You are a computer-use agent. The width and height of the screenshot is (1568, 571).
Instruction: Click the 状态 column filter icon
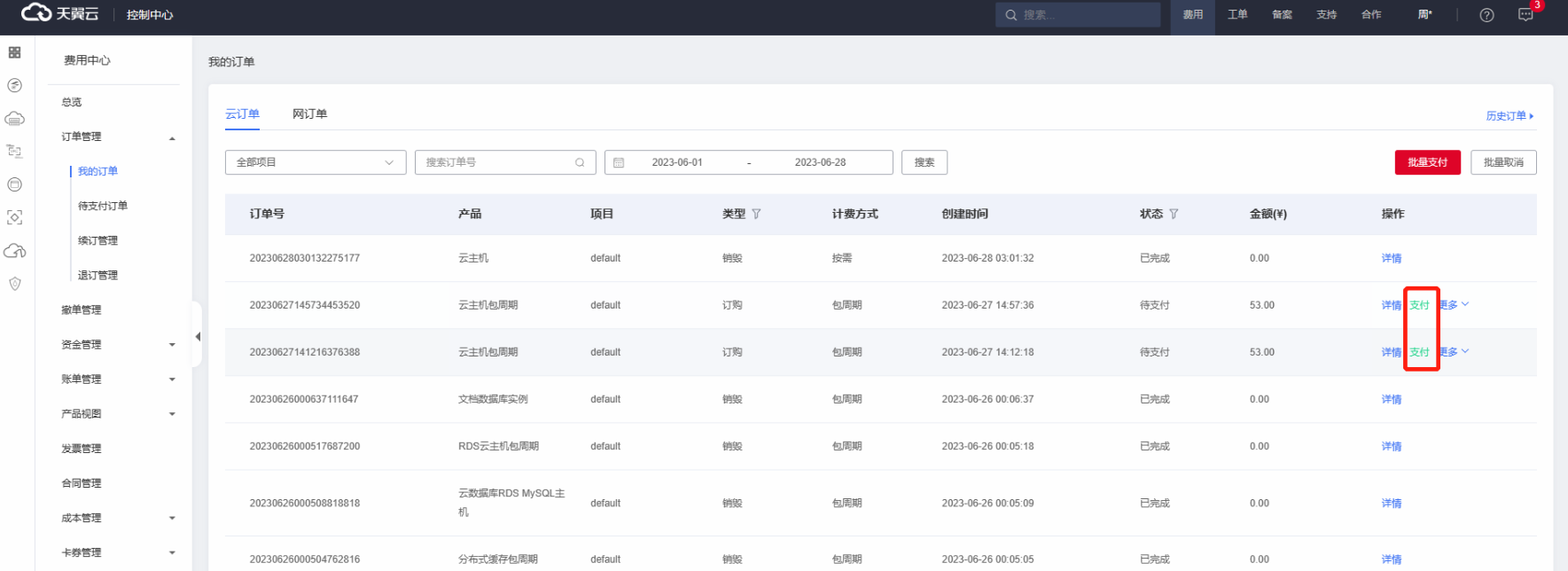tap(1174, 214)
